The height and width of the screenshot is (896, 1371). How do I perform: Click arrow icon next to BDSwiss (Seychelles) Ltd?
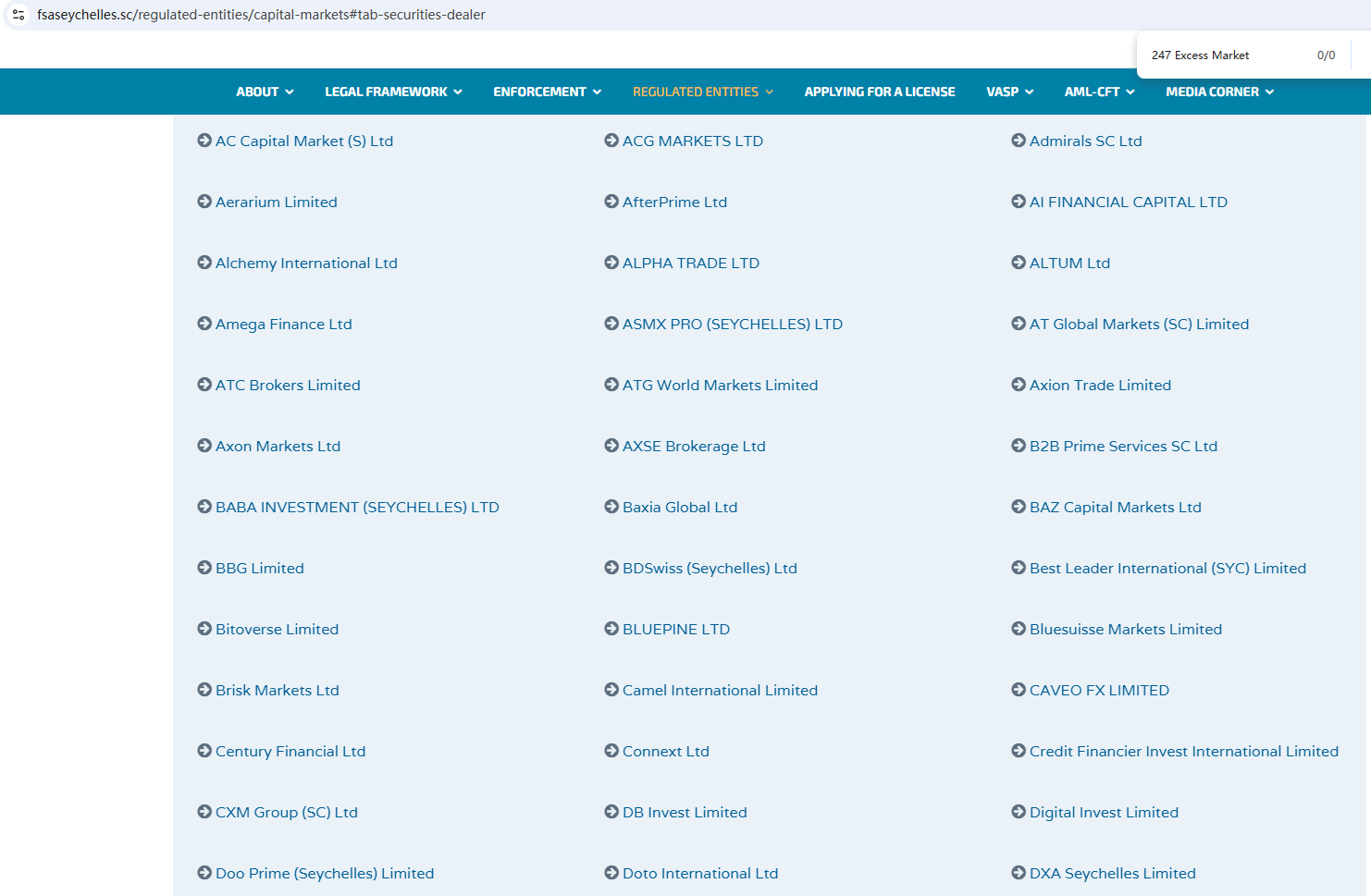611,568
